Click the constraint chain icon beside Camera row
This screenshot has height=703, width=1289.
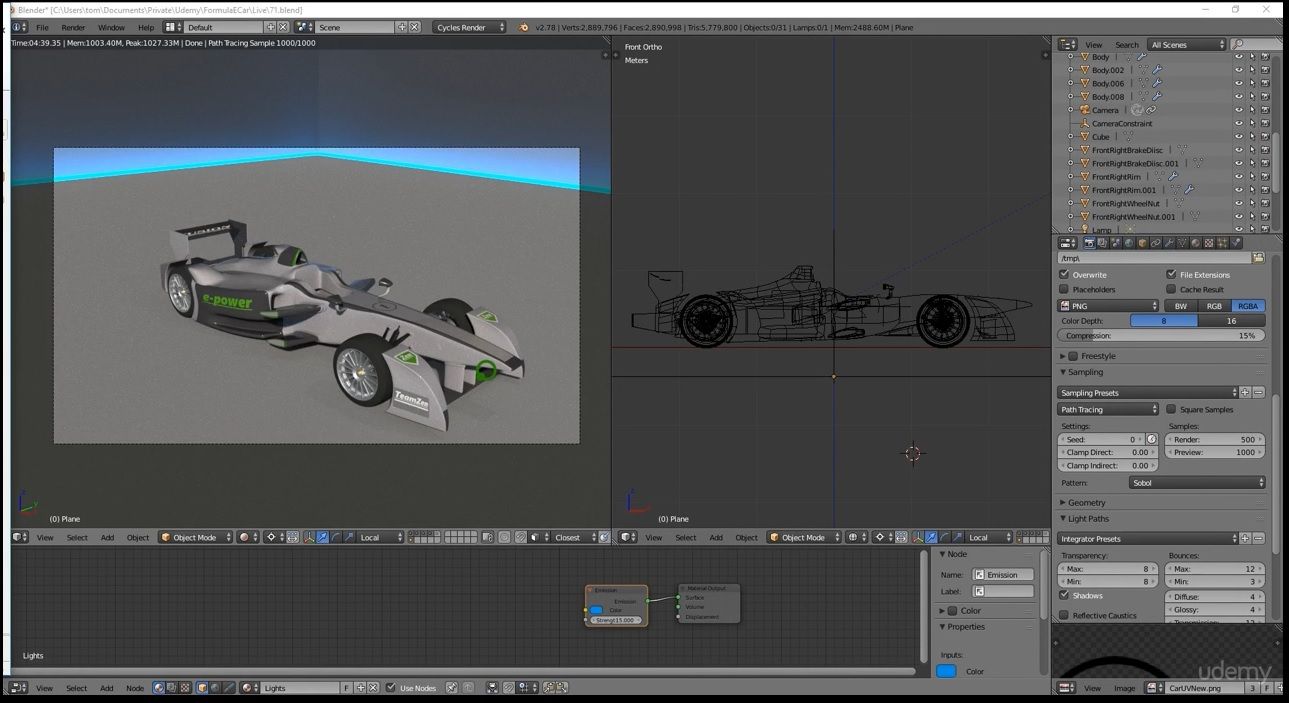[x=1151, y=110]
